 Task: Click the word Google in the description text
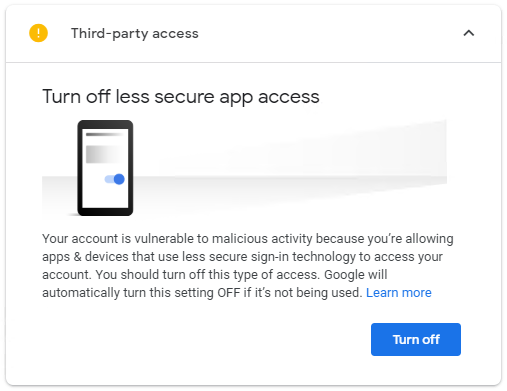344,275
